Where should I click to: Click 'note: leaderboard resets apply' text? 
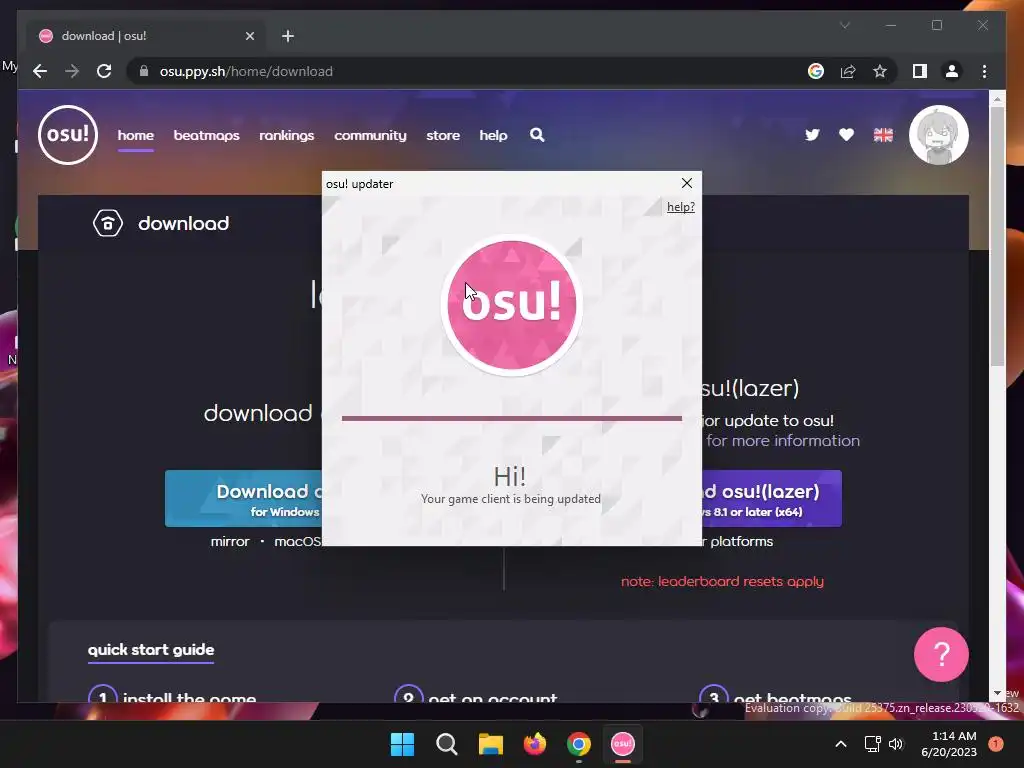click(x=722, y=581)
